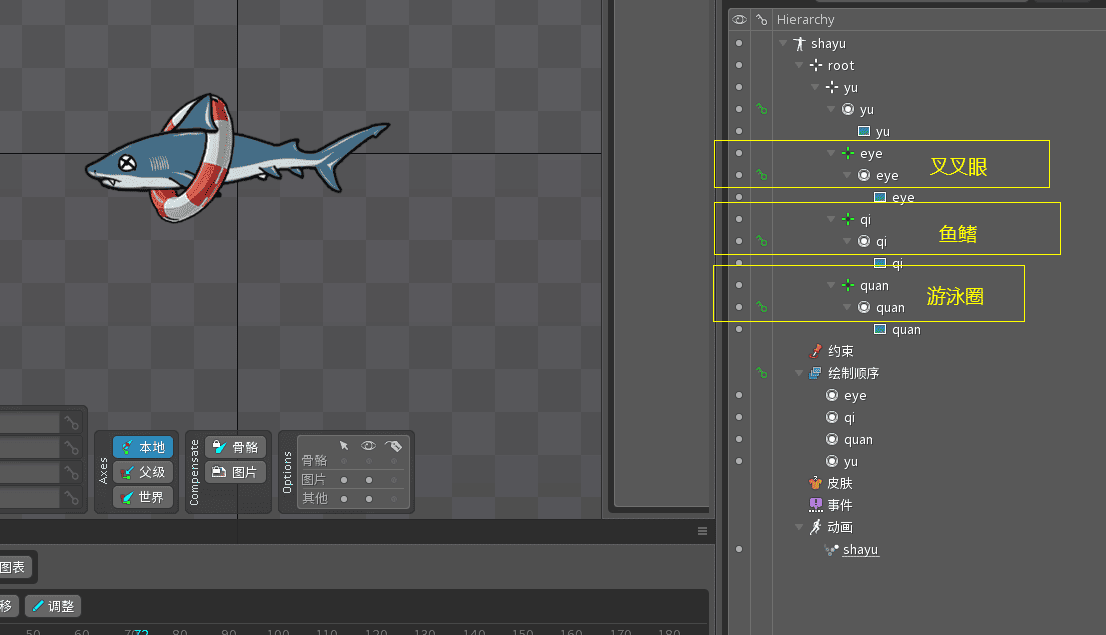Viewport: 1106px width, 635px height.
Task: Click the 事件 events icon
Action: pos(815,505)
